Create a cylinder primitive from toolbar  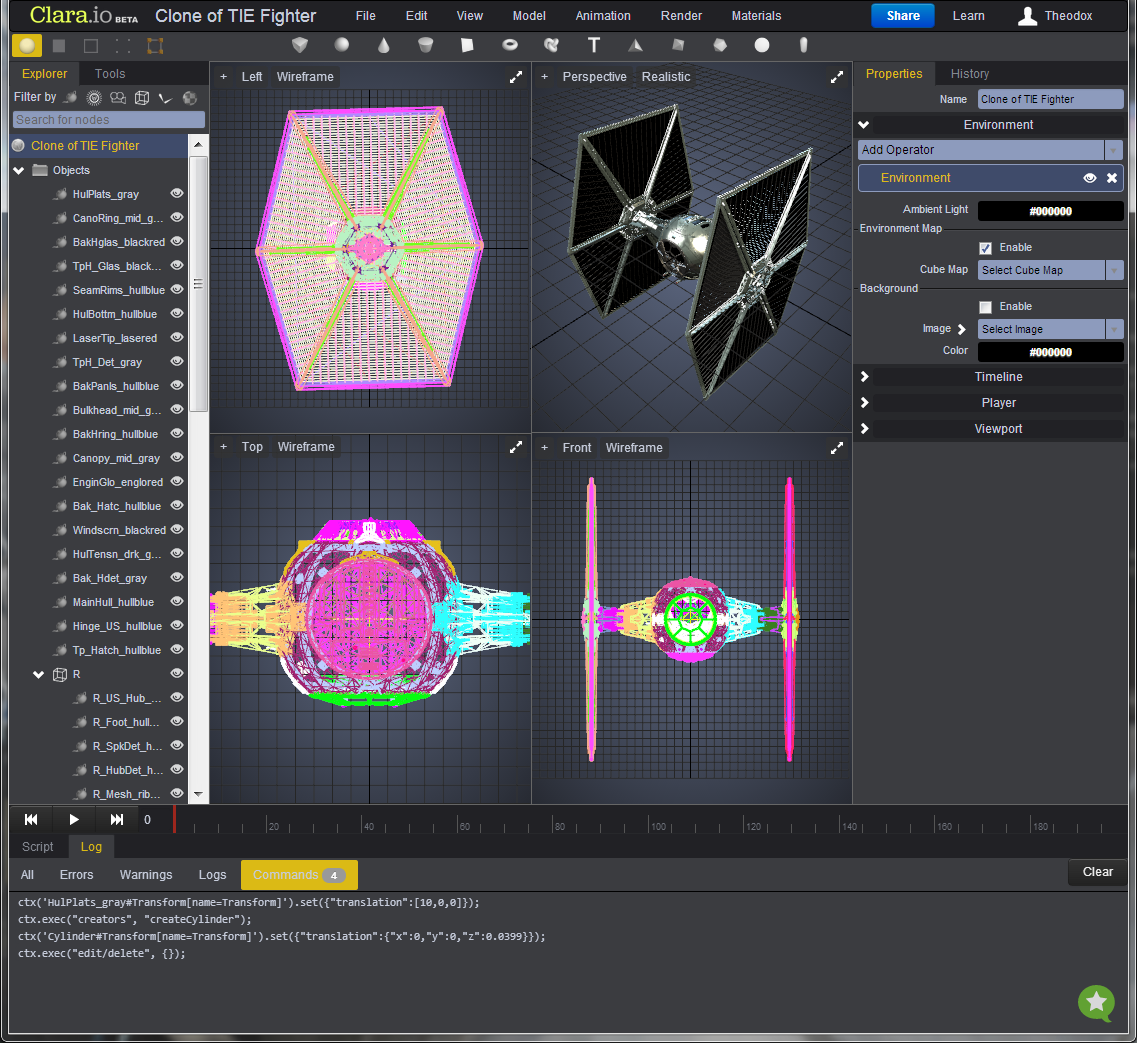pyautogui.click(x=426, y=45)
